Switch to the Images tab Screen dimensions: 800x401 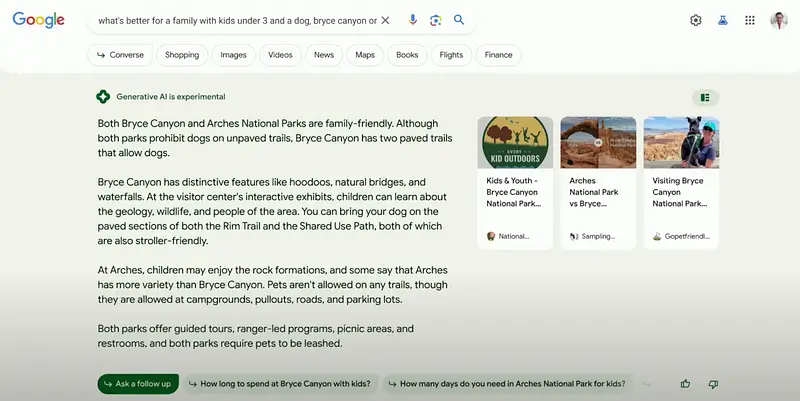pos(233,55)
